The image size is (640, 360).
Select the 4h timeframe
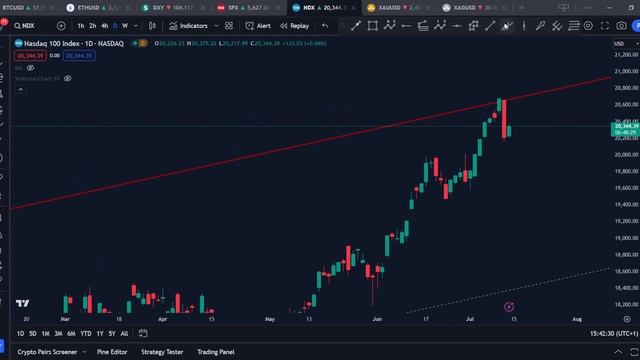coord(104,26)
